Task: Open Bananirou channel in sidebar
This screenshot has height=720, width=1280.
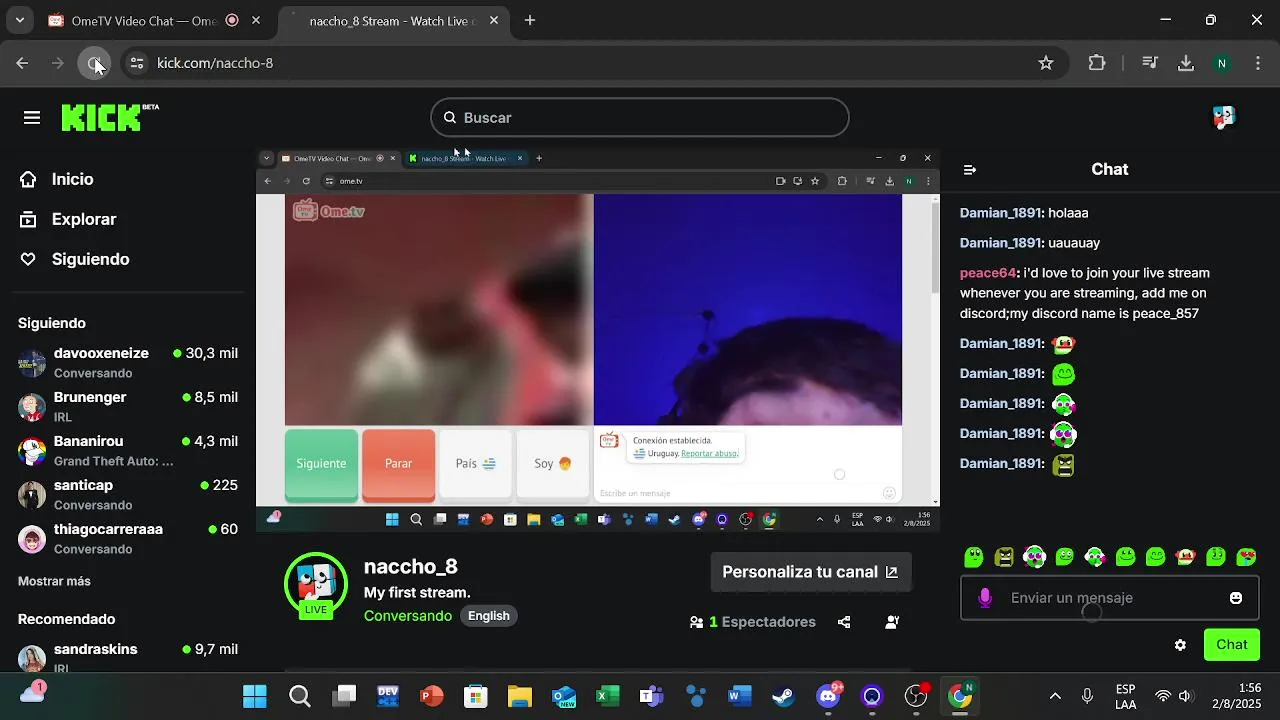Action: point(128,451)
